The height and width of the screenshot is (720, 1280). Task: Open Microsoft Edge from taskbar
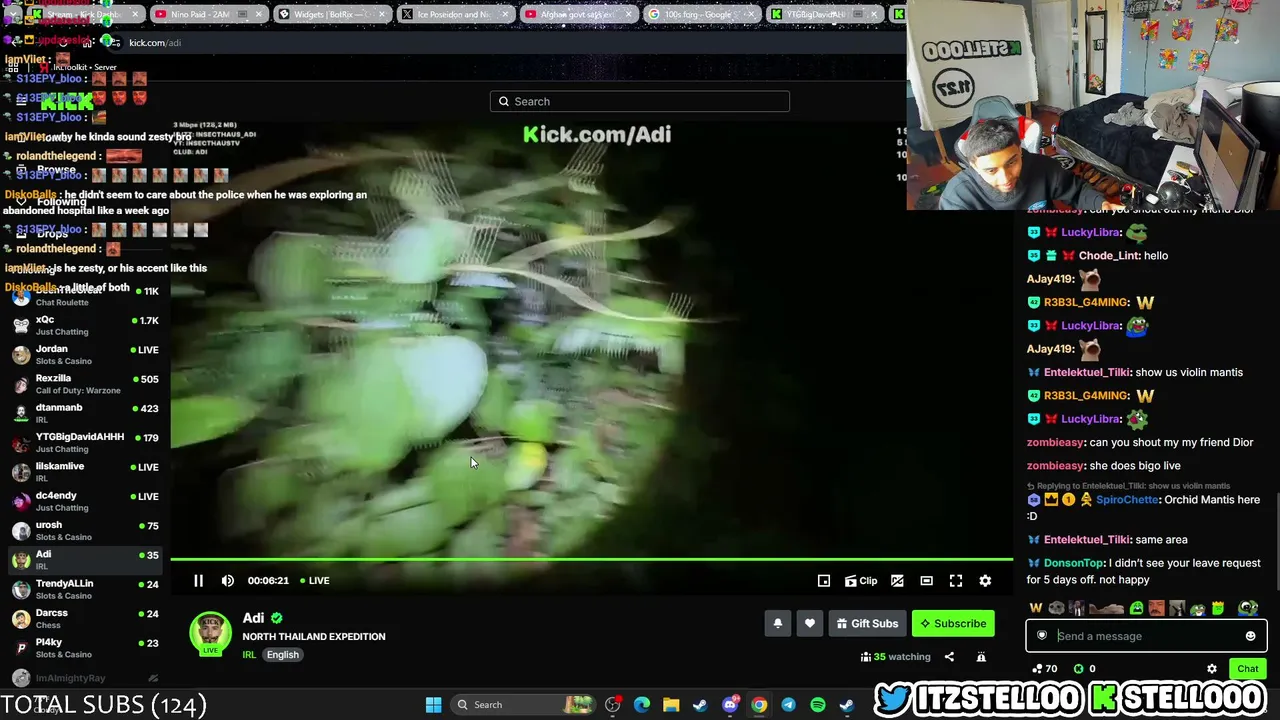click(642, 705)
